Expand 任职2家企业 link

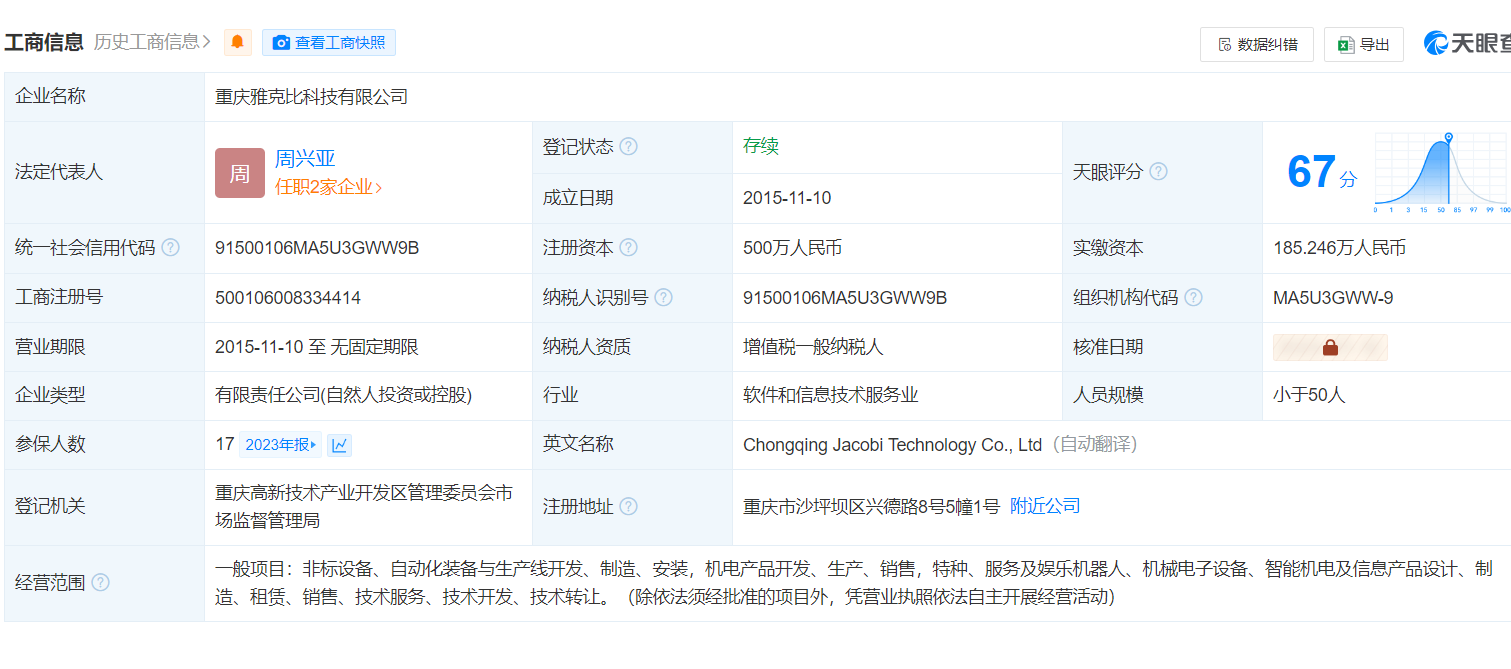tap(329, 187)
